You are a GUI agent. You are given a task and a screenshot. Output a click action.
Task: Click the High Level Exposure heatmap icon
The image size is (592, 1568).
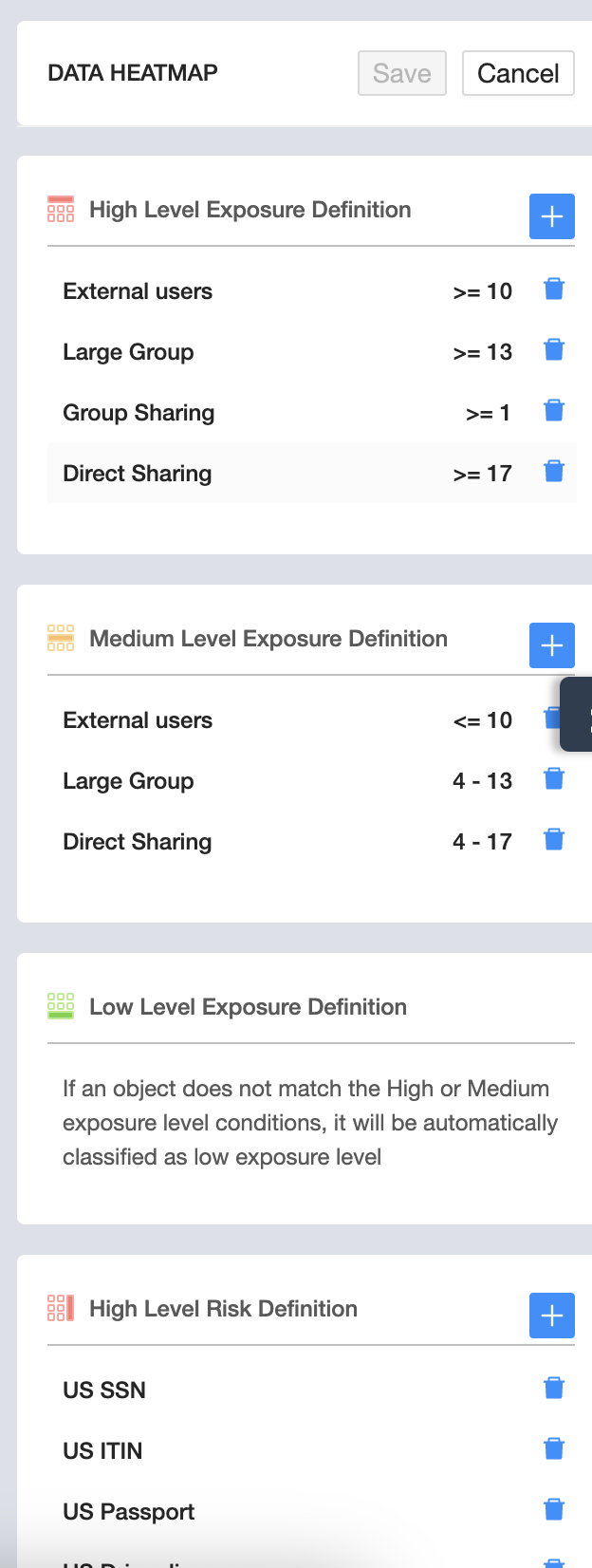coord(61,210)
